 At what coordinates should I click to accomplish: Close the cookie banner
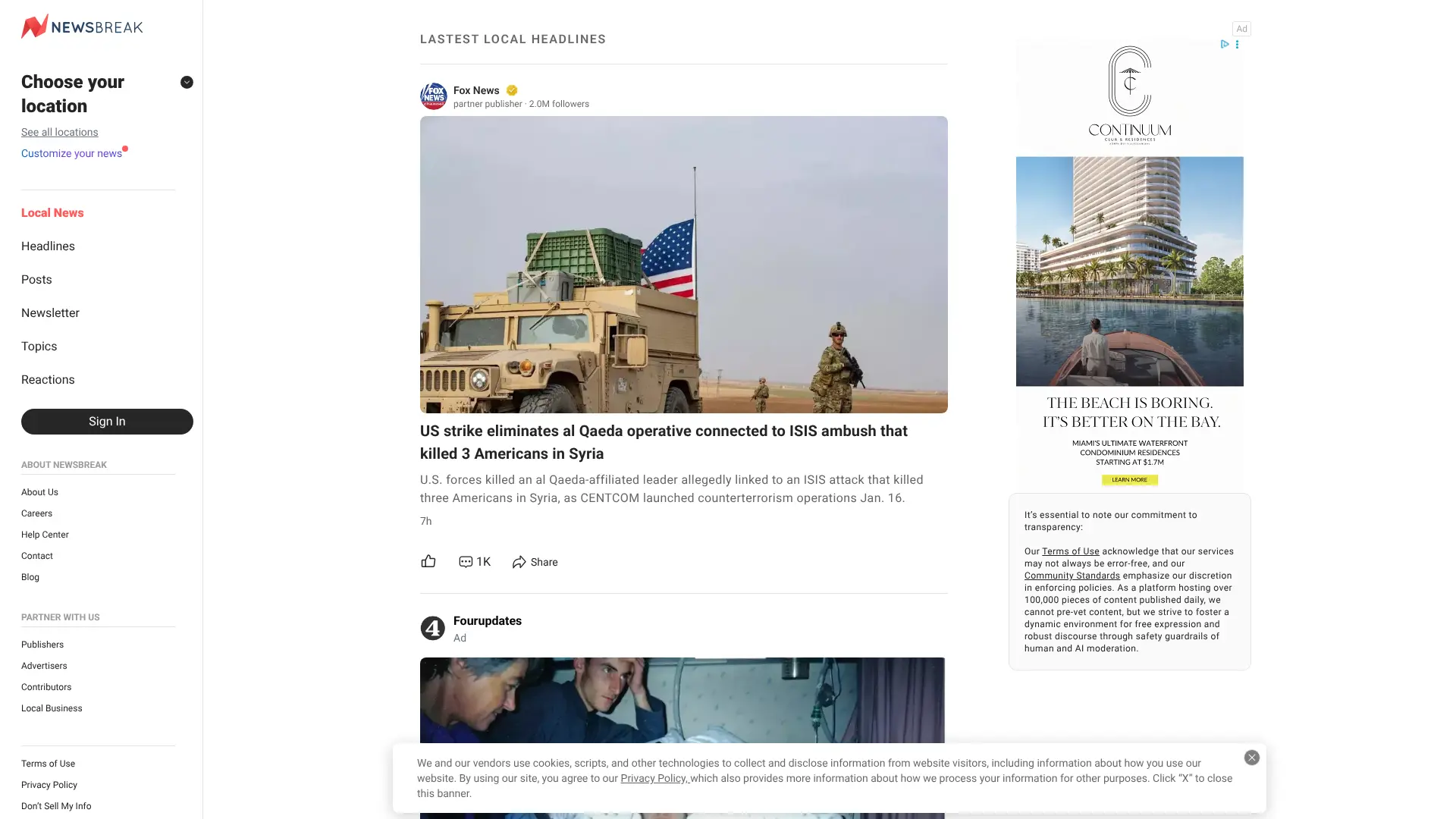coord(1252,758)
